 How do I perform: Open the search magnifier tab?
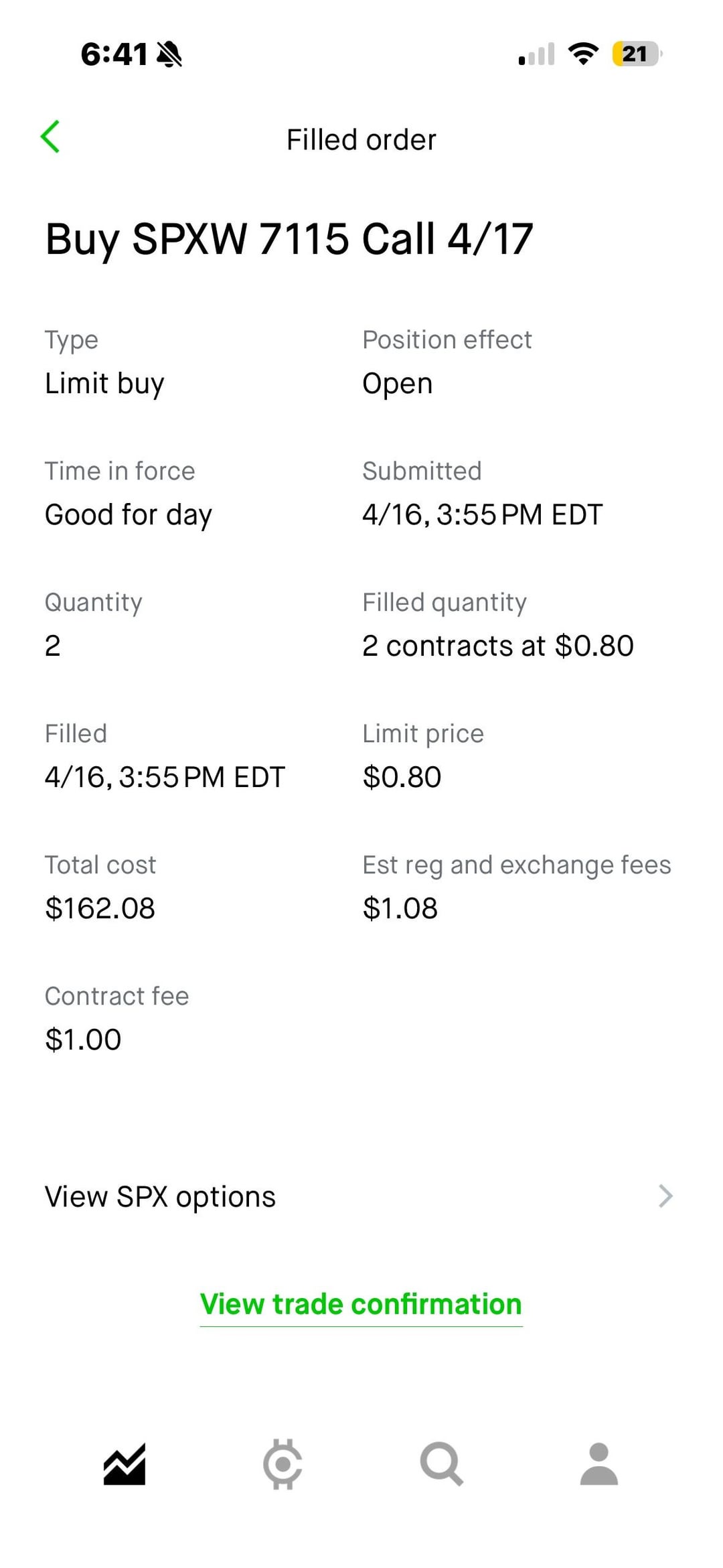pyautogui.click(x=441, y=1464)
